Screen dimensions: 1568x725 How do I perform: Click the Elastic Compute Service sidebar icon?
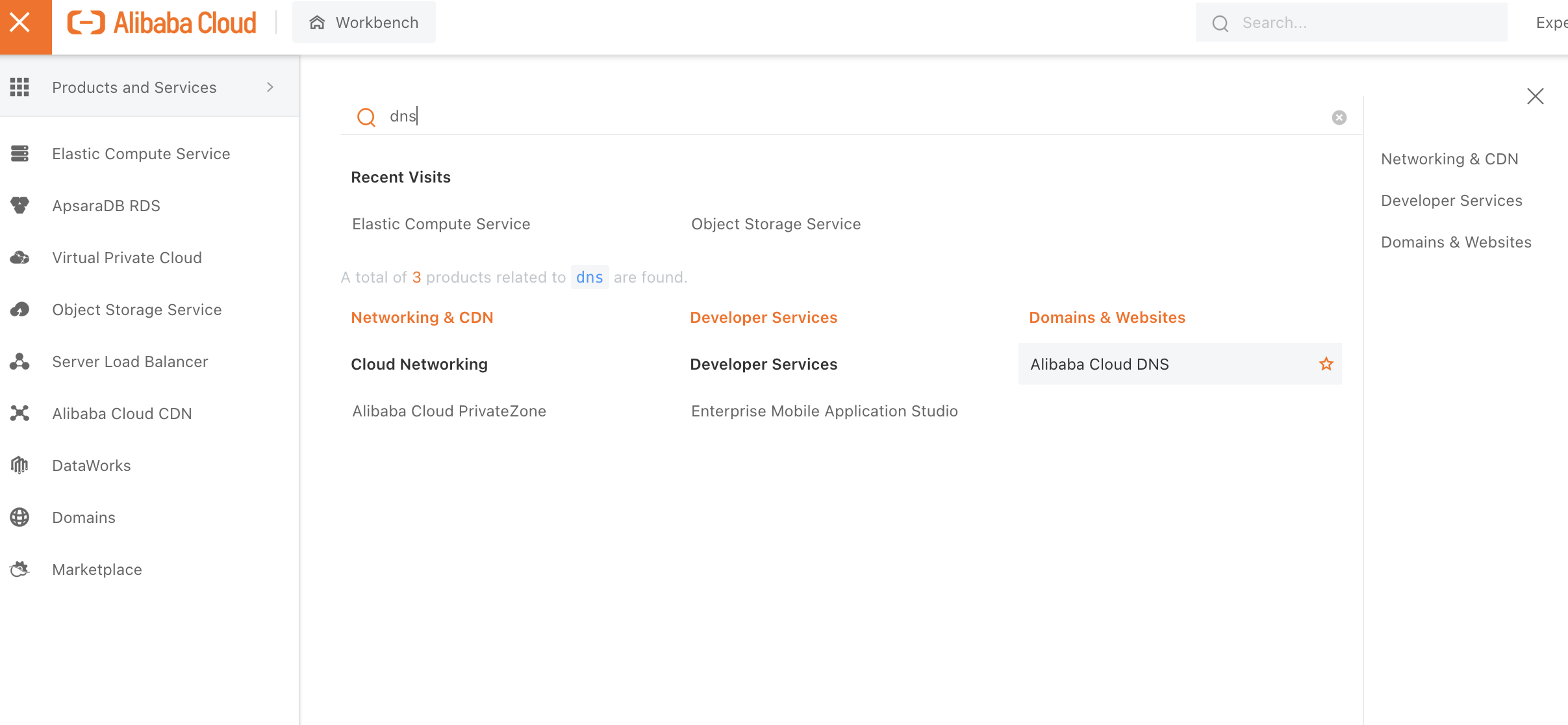click(x=19, y=153)
